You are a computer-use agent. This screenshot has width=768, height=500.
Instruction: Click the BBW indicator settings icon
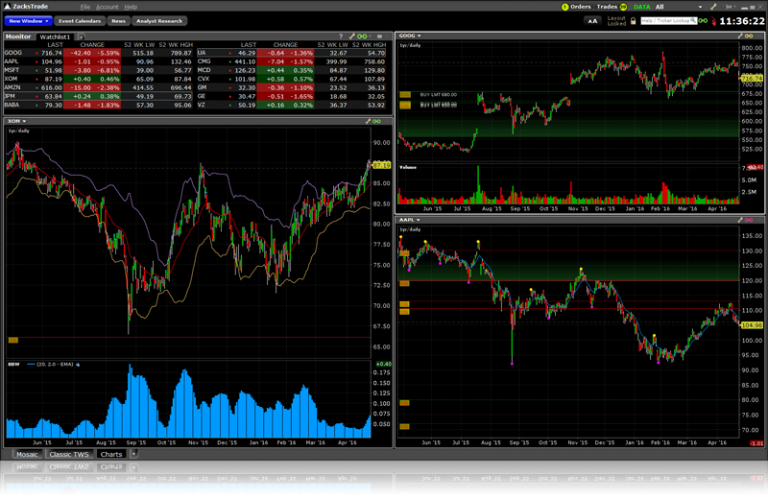click(78, 365)
